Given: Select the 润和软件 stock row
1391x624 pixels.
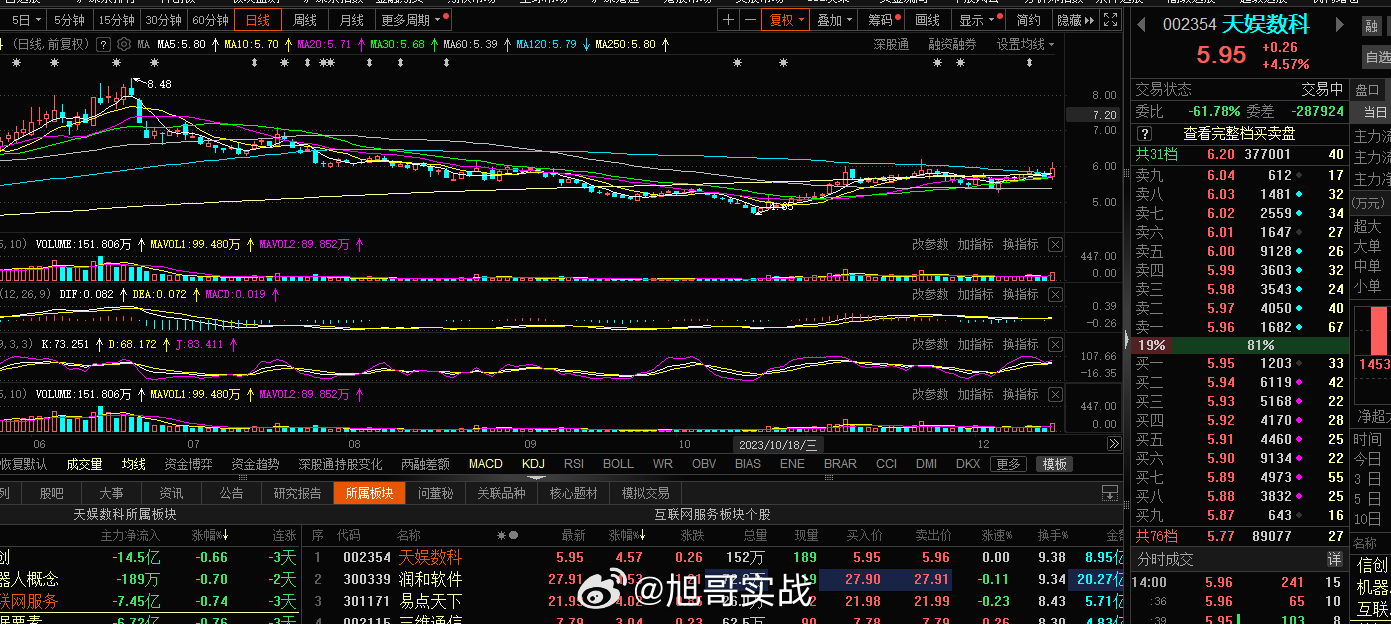Looking at the screenshot, I should tap(432, 579).
